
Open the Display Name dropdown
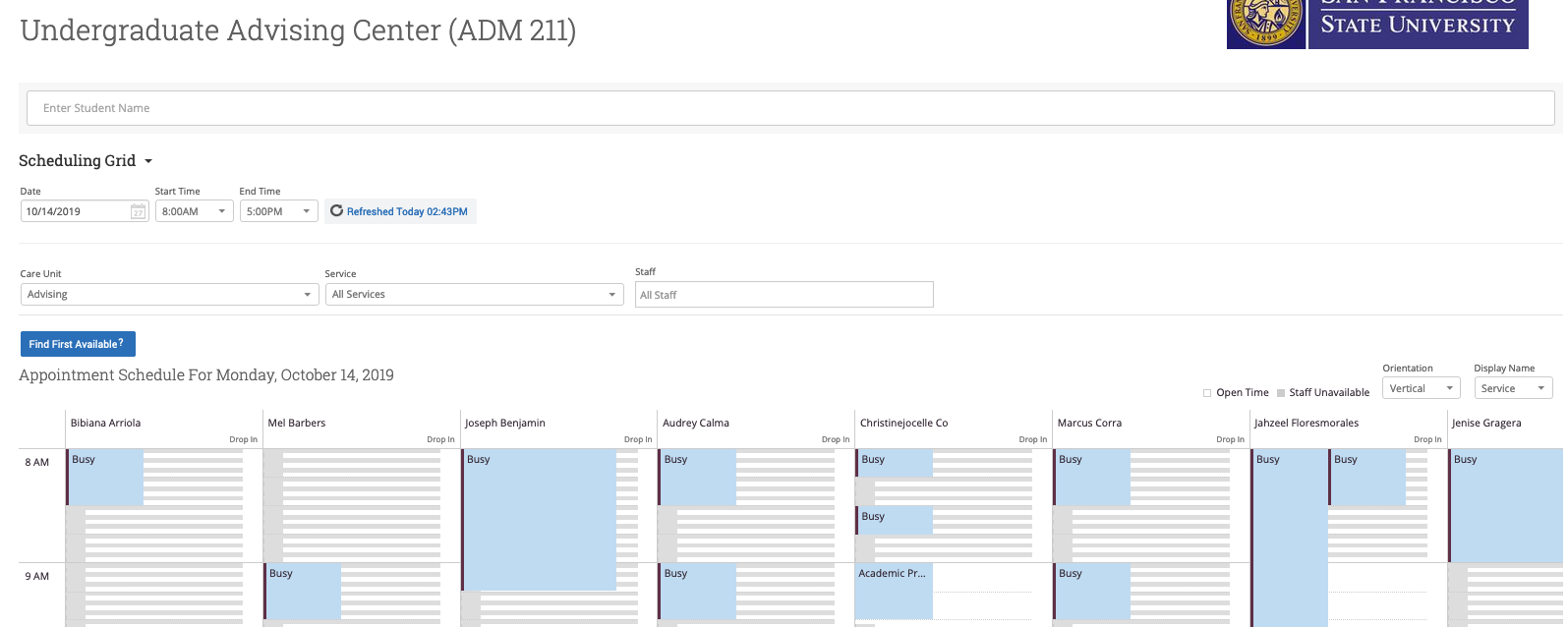coord(1513,388)
